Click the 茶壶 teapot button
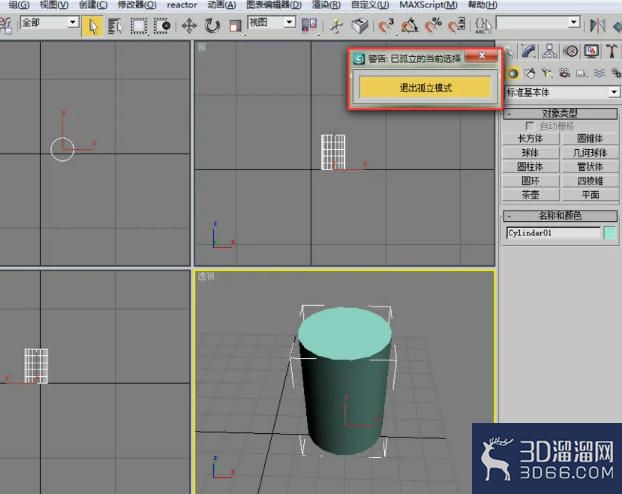The width and height of the screenshot is (622, 494). (x=531, y=195)
